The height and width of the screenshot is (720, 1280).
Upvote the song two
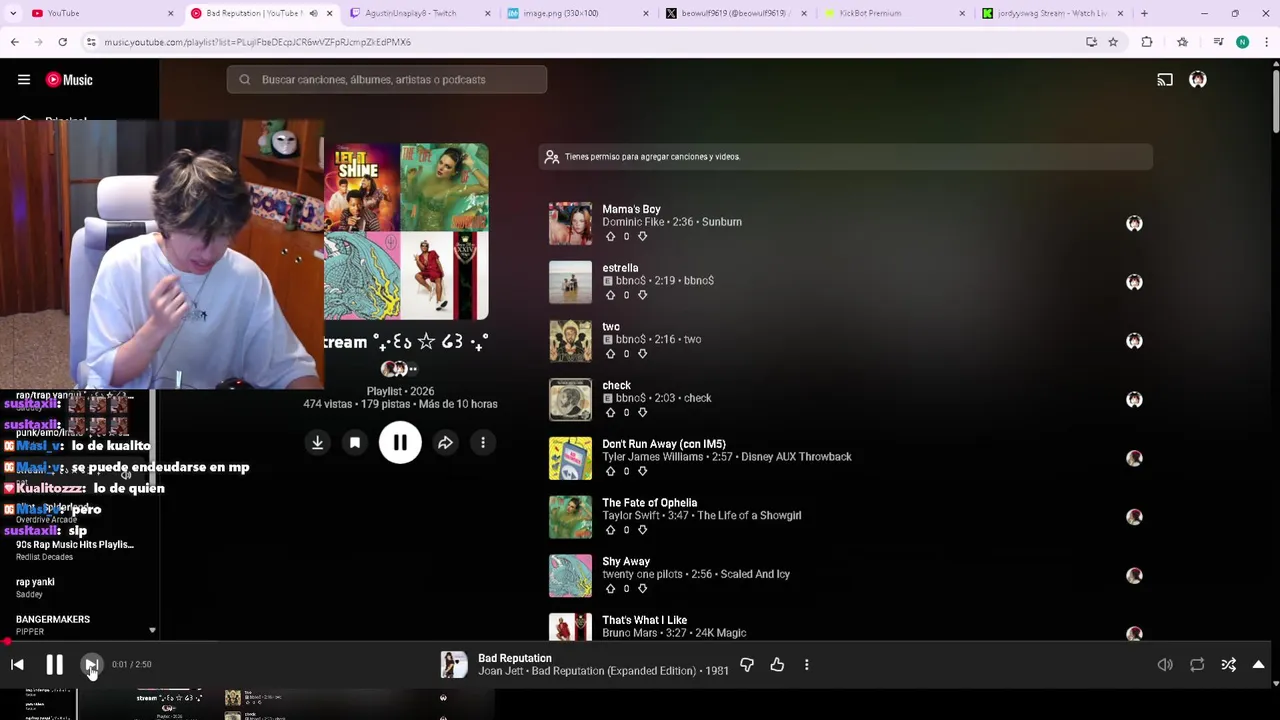(610, 354)
